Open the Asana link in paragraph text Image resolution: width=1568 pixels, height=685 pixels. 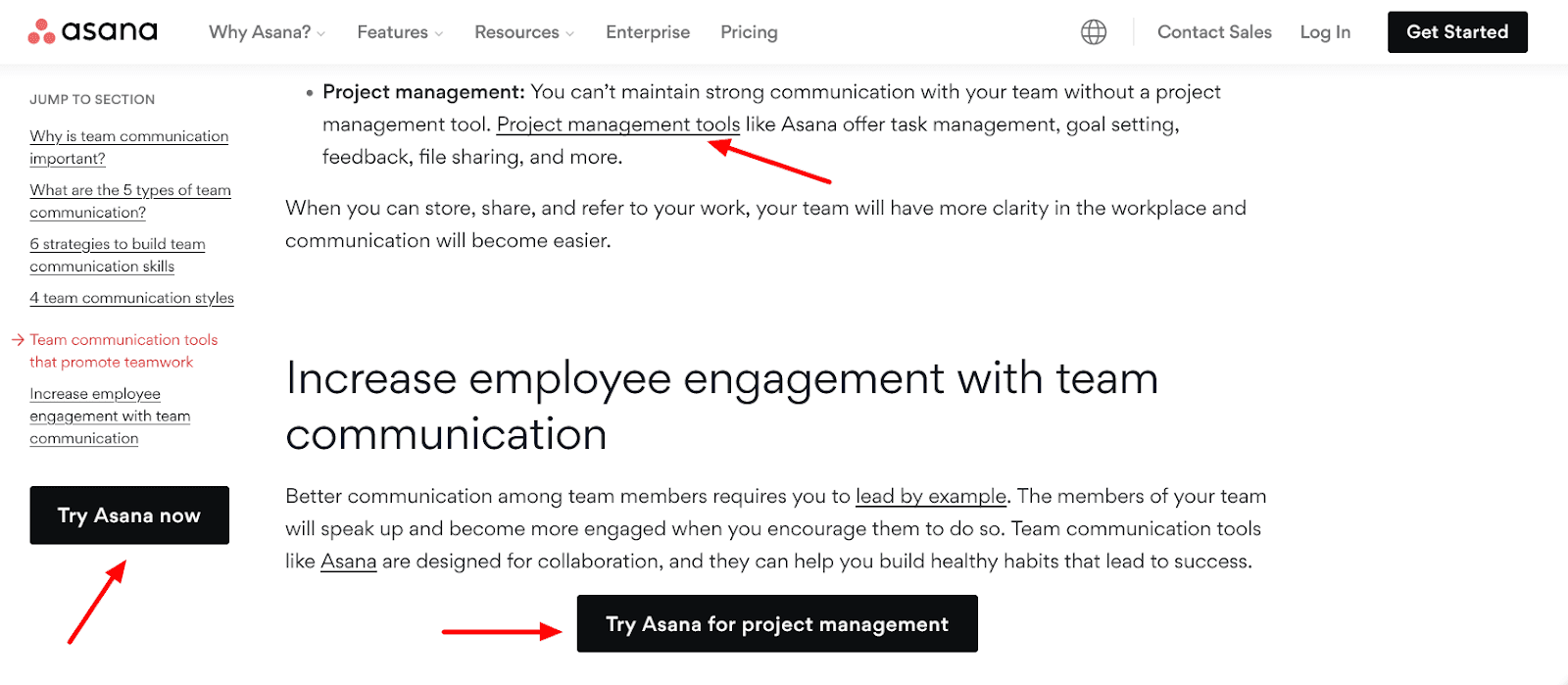pyautogui.click(x=349, y=561)
